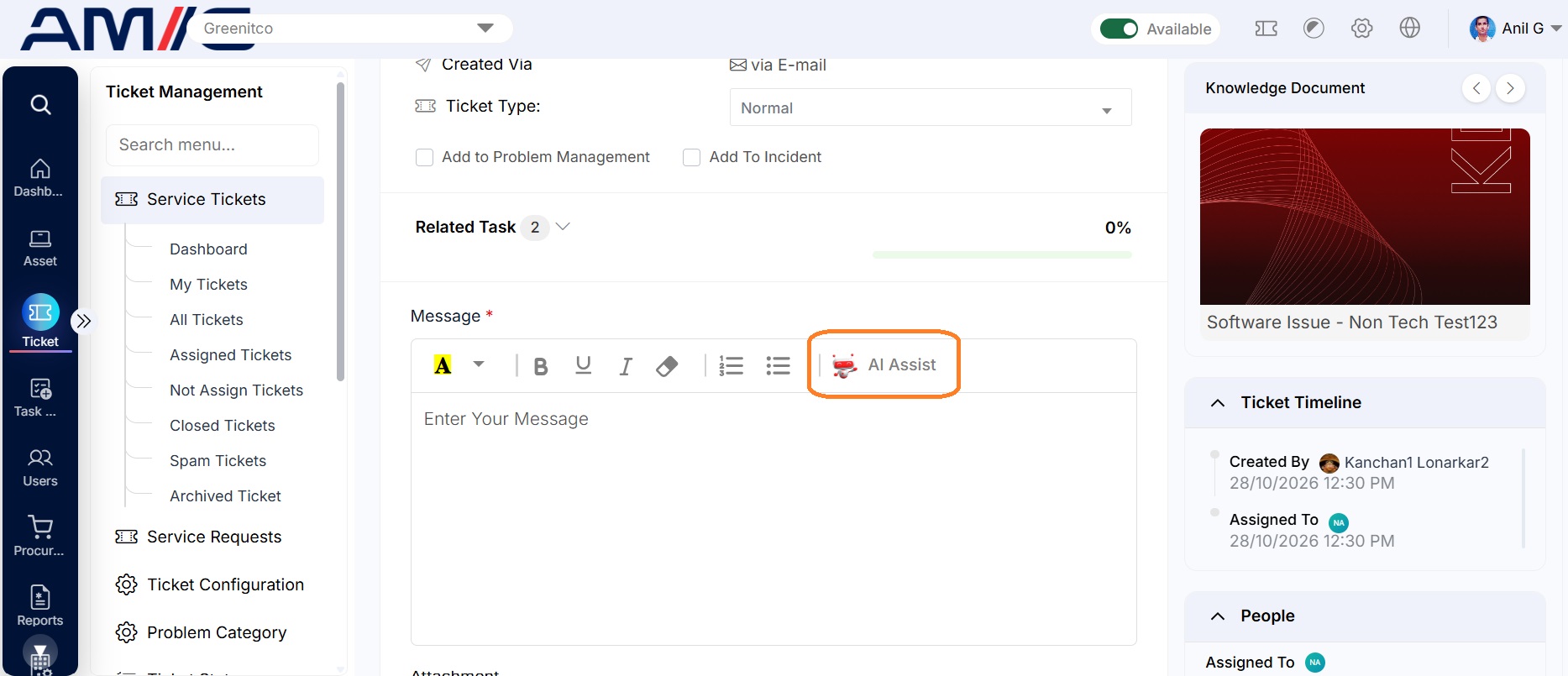Toggle the Available status switch

tap(1119, 29)
